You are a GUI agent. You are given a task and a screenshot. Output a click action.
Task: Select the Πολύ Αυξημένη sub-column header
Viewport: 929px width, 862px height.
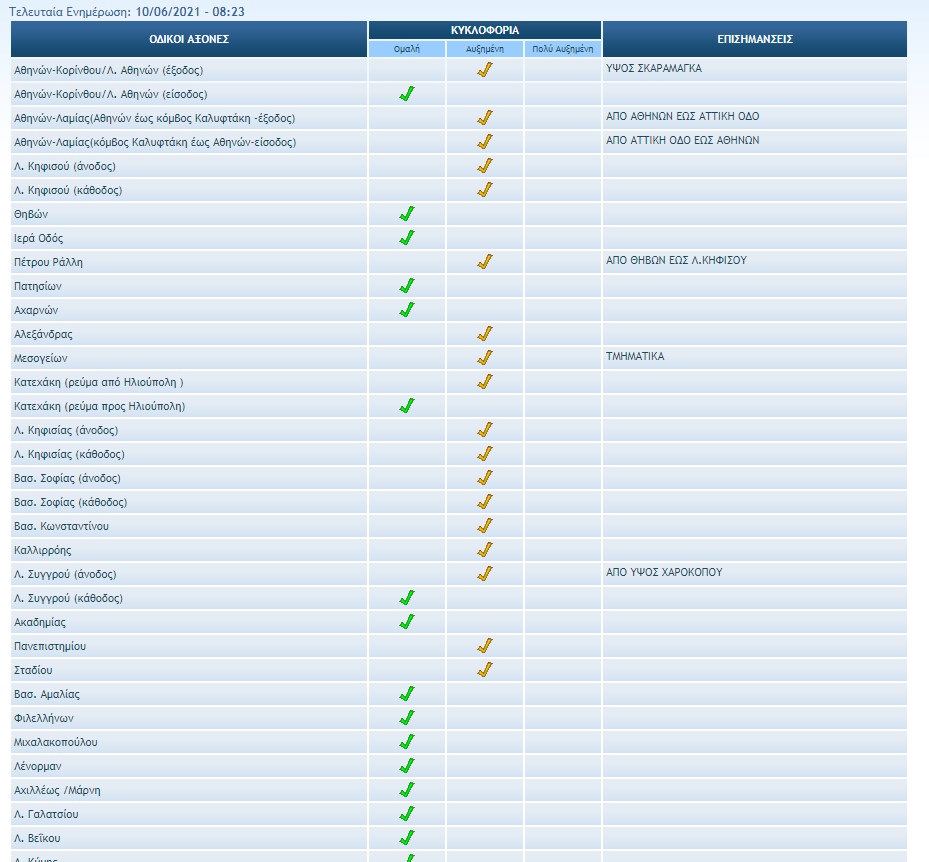[563, 48]
